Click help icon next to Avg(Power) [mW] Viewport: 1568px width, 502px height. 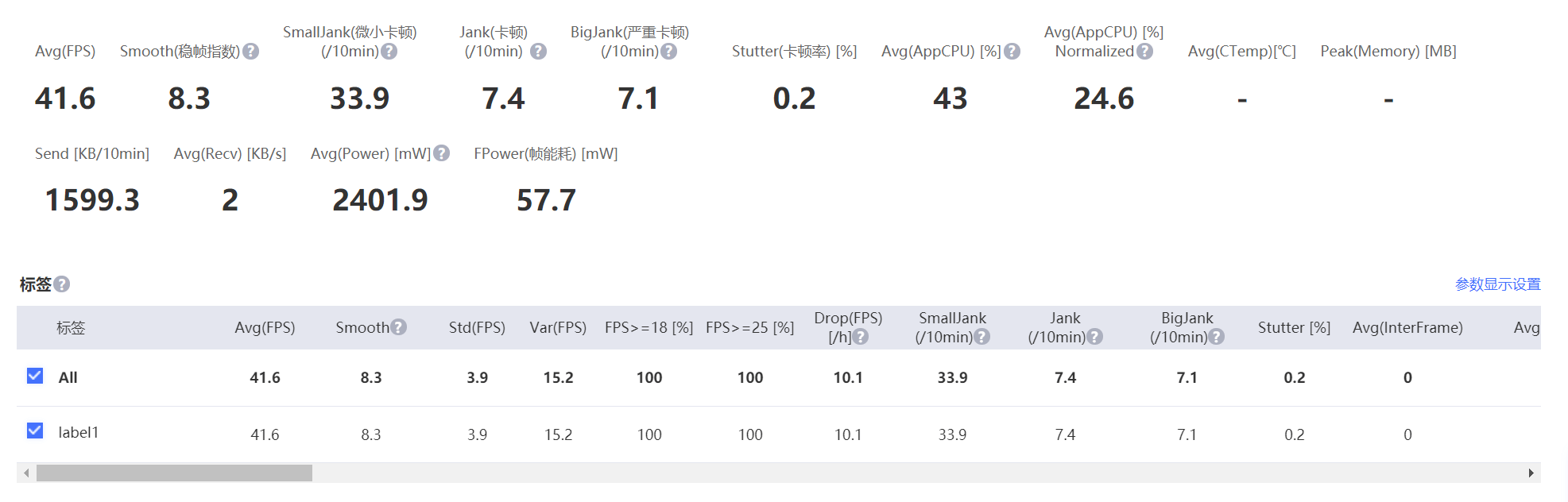[x=442, y=153]
